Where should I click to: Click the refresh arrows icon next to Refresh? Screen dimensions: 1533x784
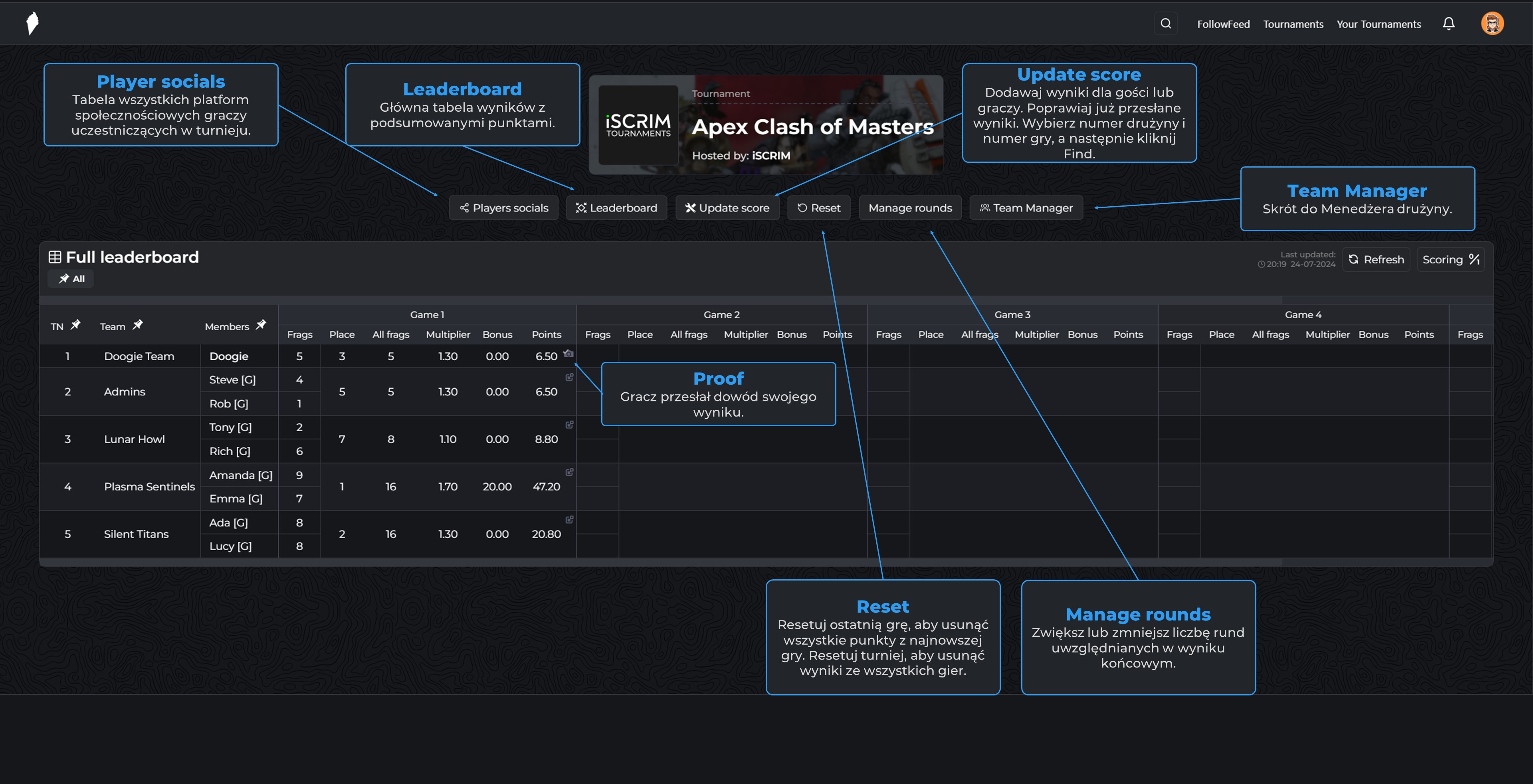click(x=1353, y=259)
